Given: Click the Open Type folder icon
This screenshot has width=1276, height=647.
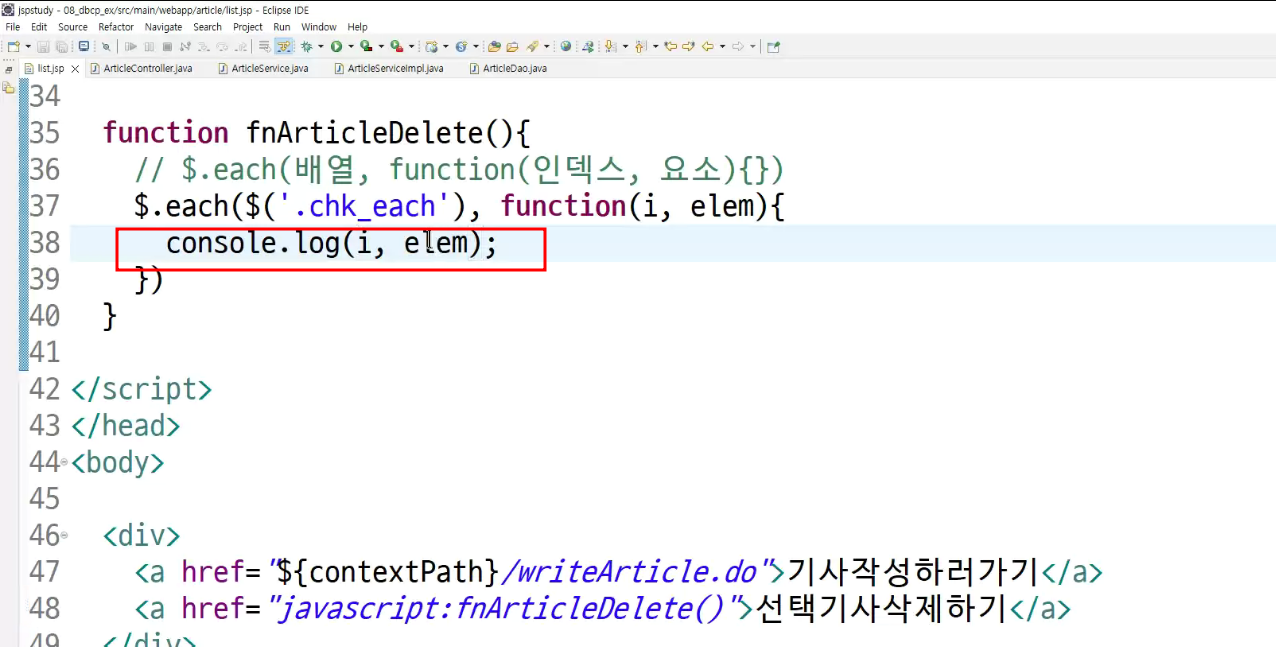Looking at the screenshot, I should (494, 46).
